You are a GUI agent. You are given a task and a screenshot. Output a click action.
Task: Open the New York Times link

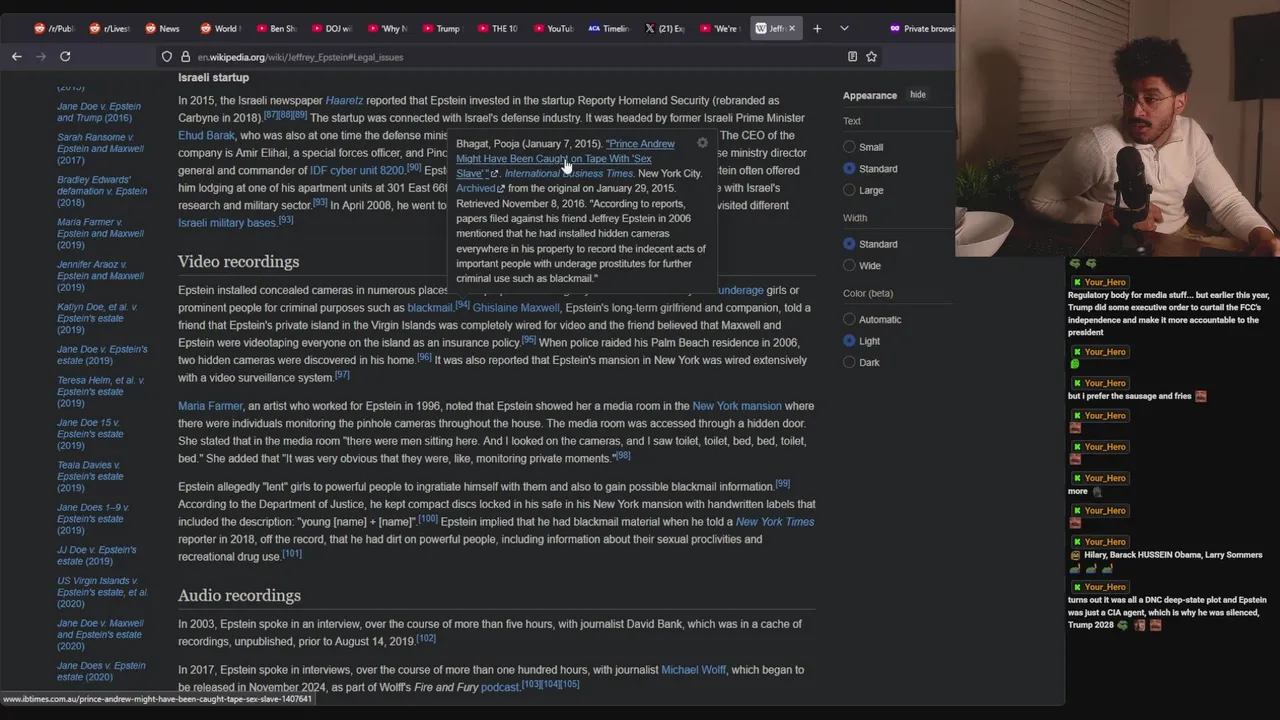(775, 521)
